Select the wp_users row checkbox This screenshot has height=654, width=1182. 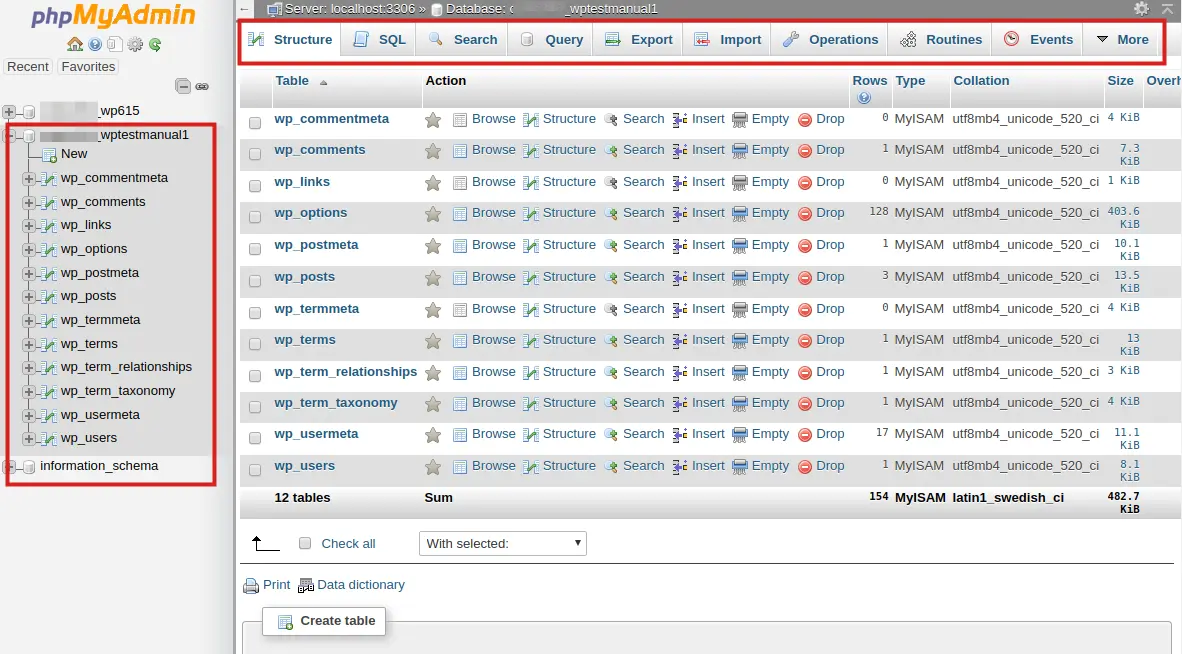tap(255, 470)
